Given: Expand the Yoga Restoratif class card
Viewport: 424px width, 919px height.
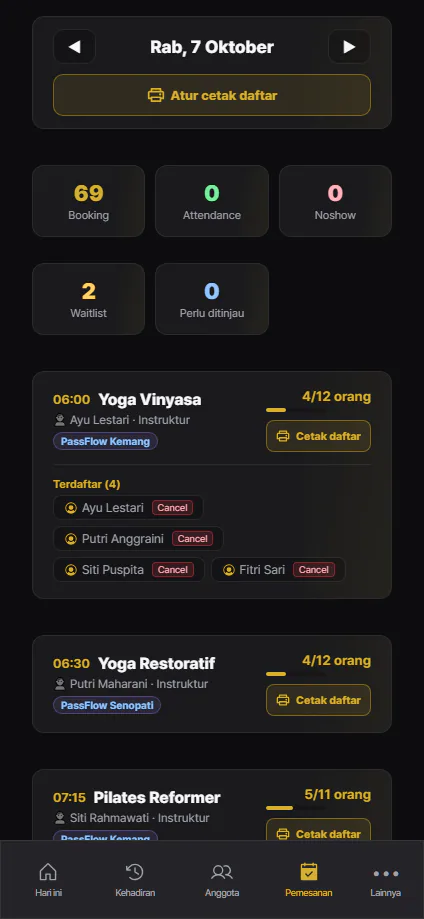Looking at the screenshot, I should tap(212, 684).
